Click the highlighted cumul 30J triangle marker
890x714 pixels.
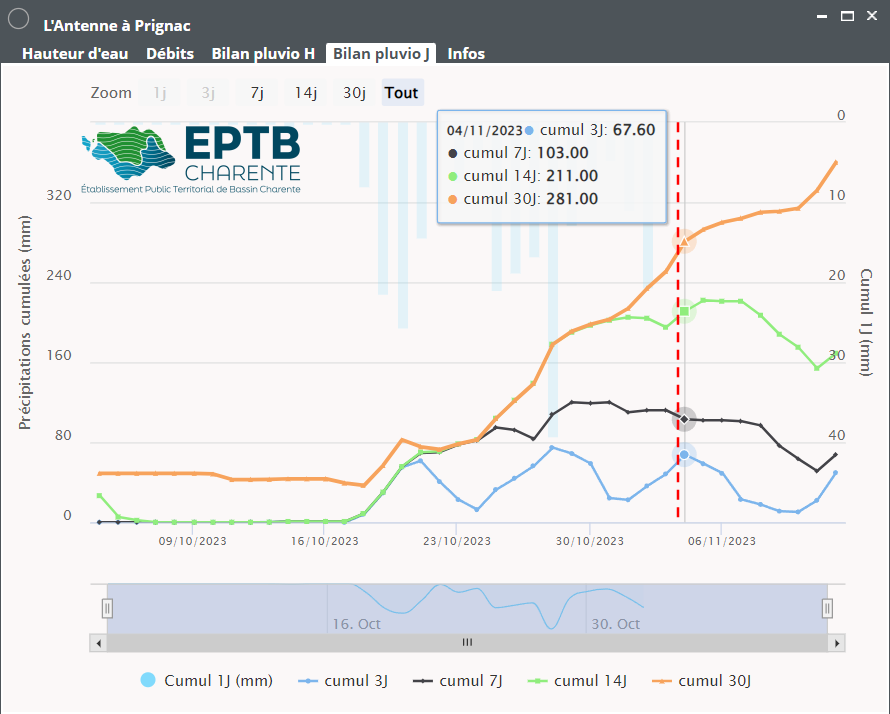685,241
